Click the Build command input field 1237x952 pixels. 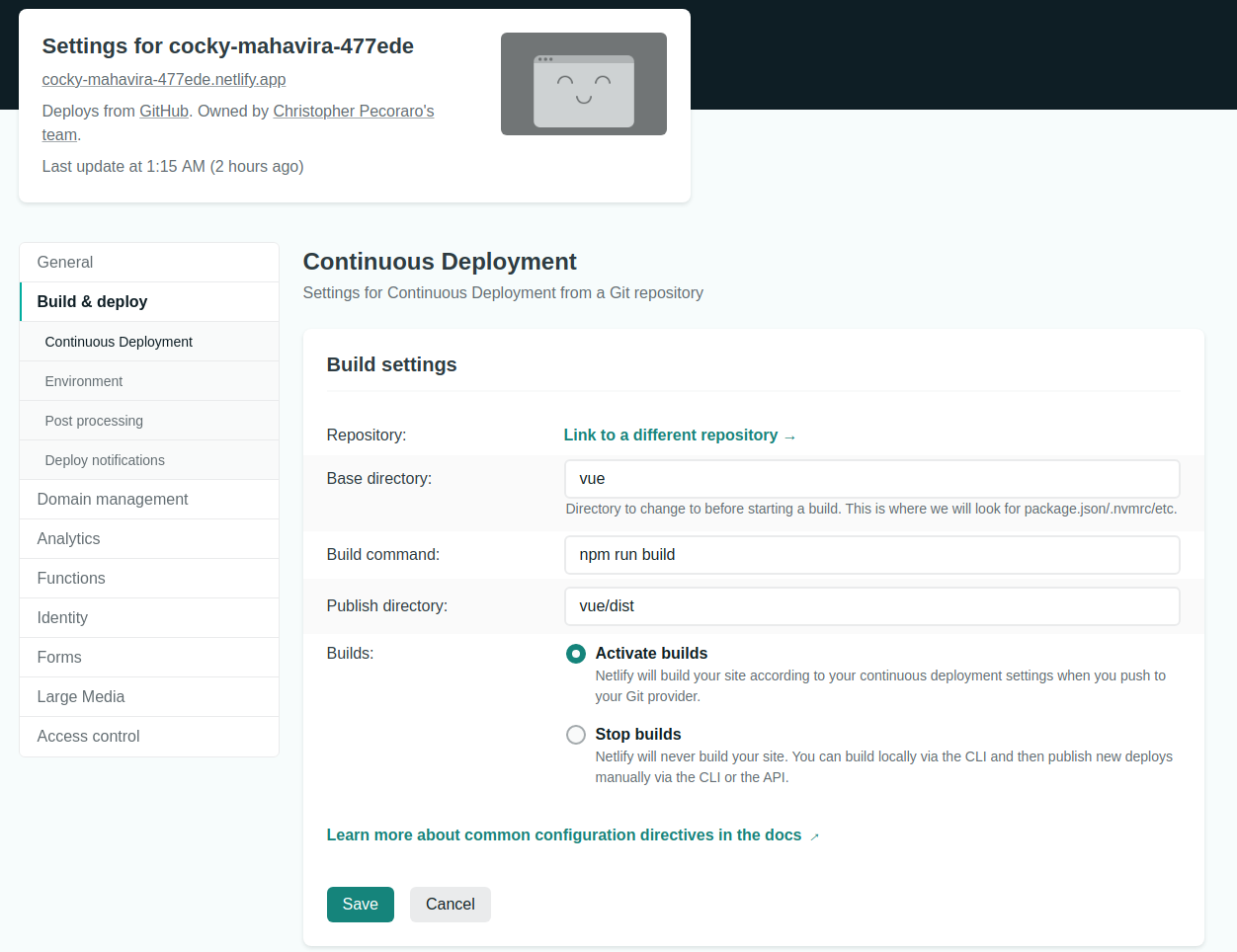[871, 554]
